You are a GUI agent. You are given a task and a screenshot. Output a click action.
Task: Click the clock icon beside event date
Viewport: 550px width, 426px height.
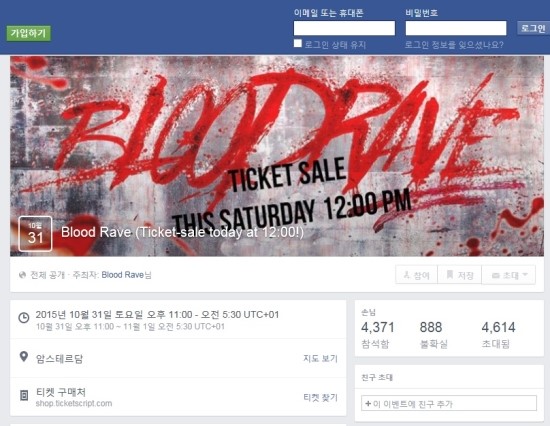pyautogui.click(x=24, y=318)
